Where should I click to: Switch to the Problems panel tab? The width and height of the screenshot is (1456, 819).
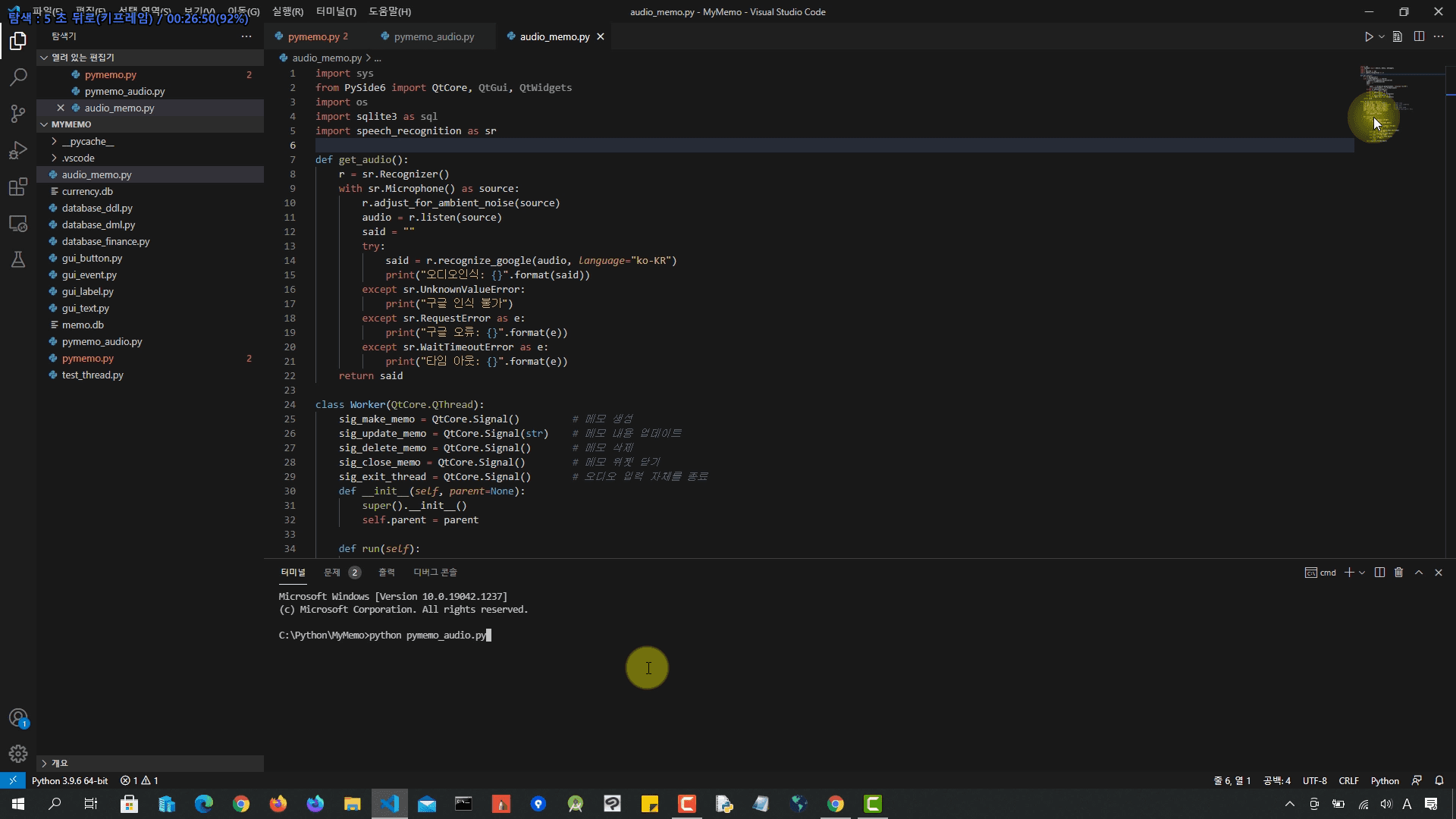pos(332,573)
